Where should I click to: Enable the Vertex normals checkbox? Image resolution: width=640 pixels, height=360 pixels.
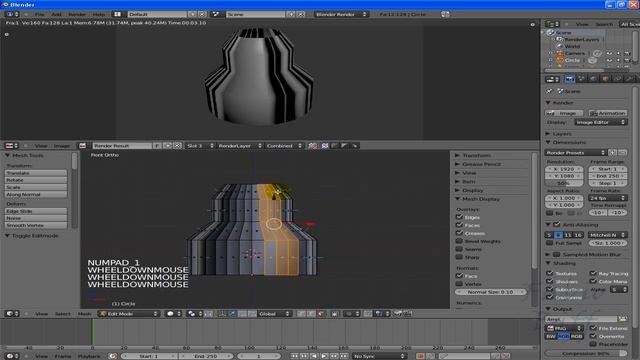[x=459, y=283]
